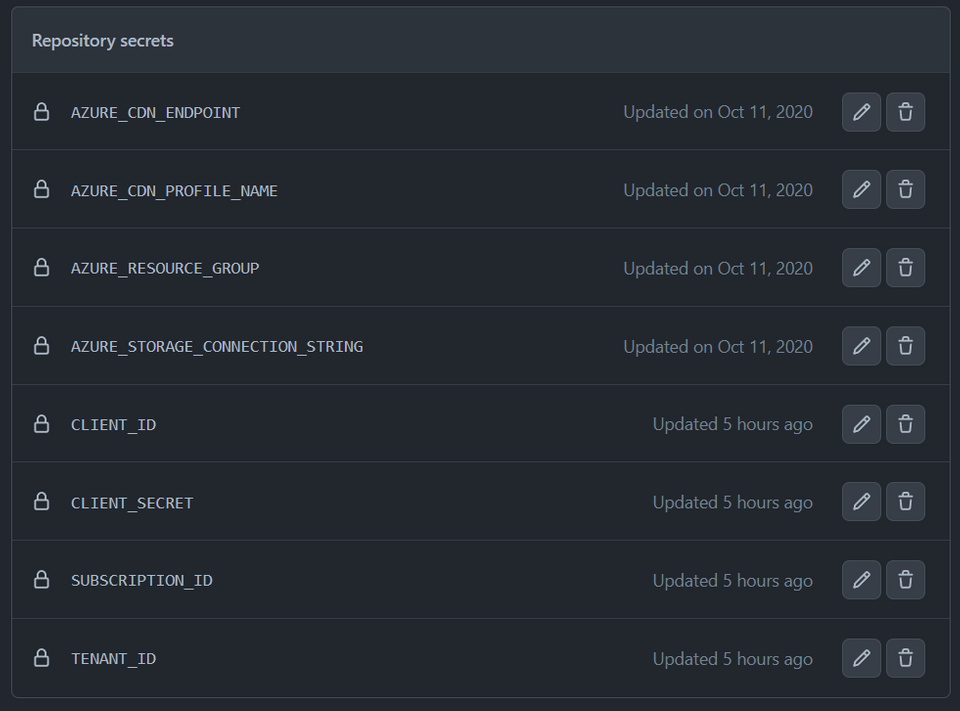Edit the AZURE_STORAGE_CONNECTION_STRING secret
Screen dimensions: 960x711
861,346
